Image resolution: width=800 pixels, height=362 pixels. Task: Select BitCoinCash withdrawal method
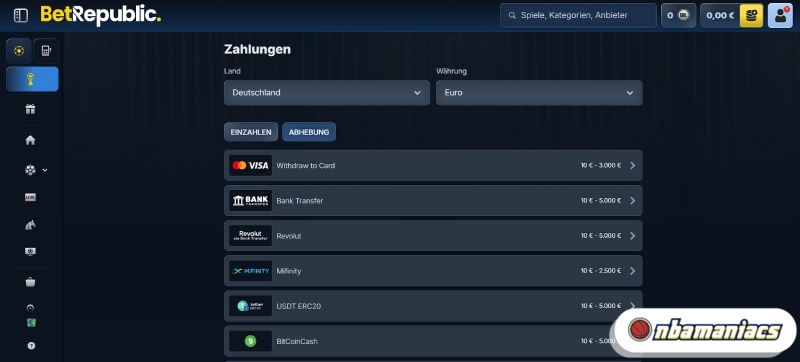[433, 341]
